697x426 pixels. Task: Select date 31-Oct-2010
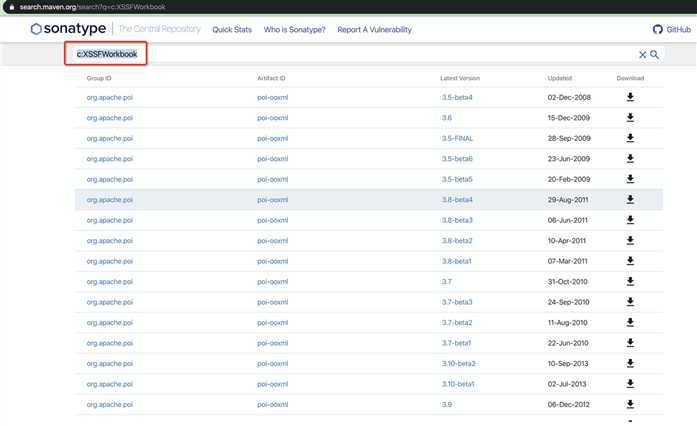point(567,281)
